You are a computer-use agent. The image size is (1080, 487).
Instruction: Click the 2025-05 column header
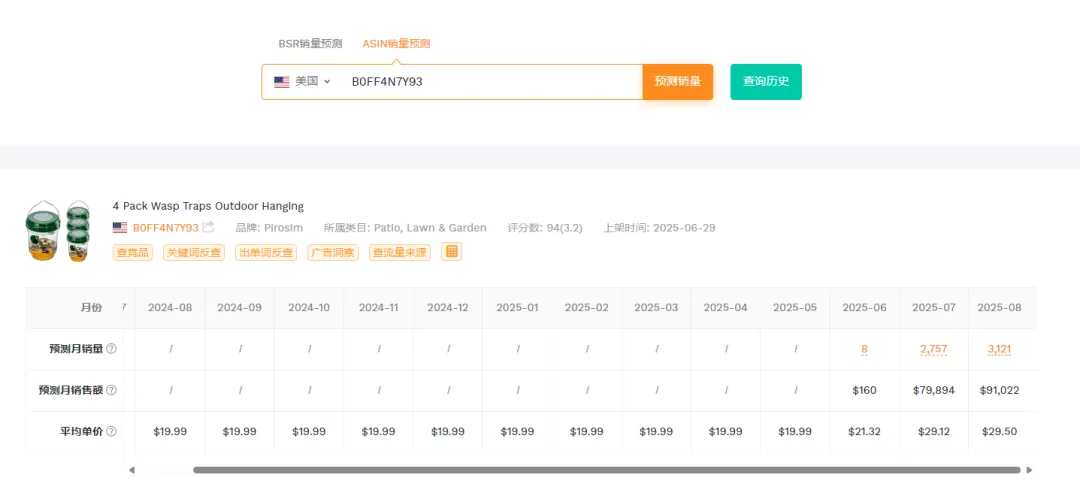795,307
